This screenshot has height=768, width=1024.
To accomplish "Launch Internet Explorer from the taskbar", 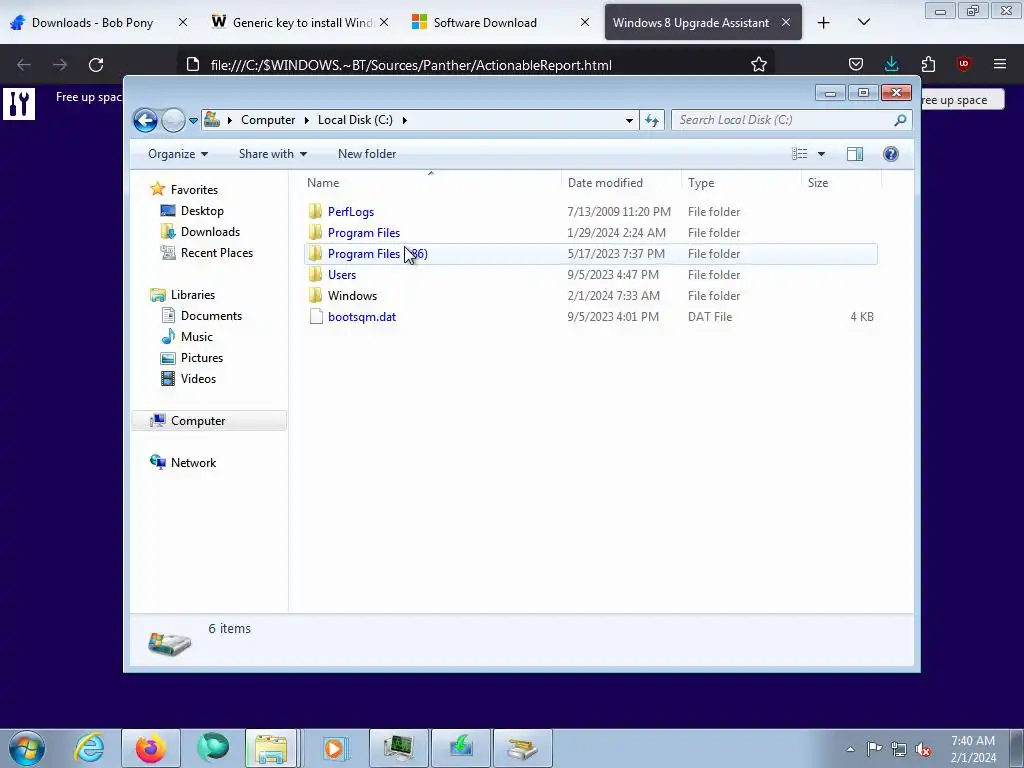I will pyautogui.click(x=89, y=748).
